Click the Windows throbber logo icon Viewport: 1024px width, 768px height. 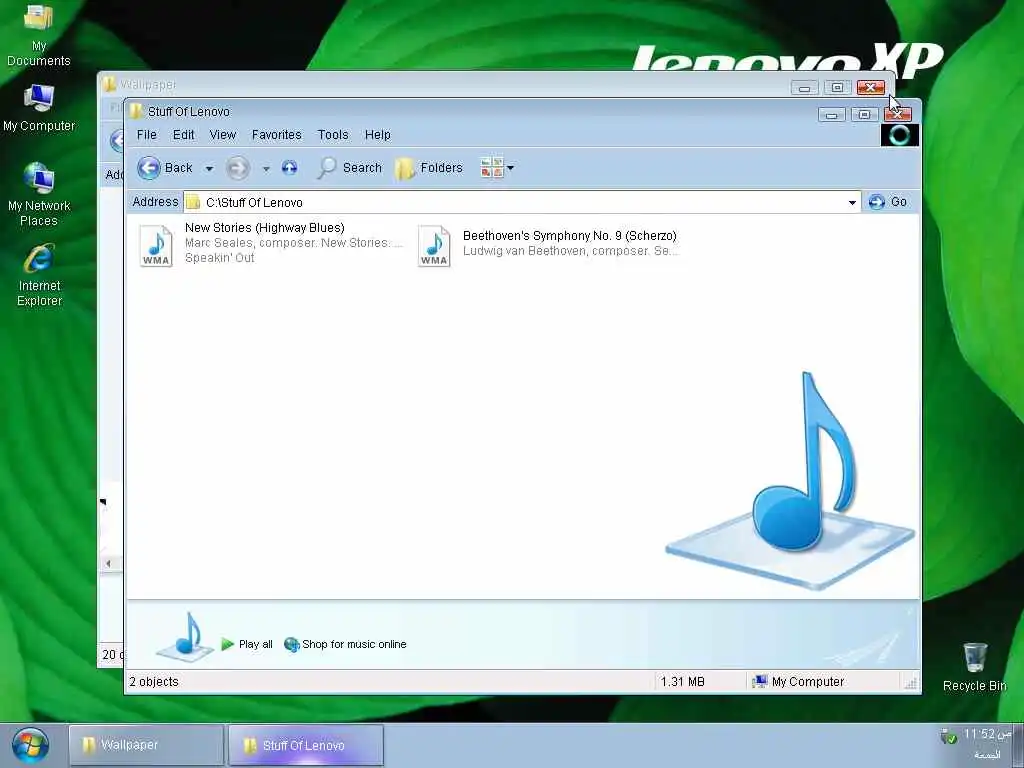click(x=899, y=135)
